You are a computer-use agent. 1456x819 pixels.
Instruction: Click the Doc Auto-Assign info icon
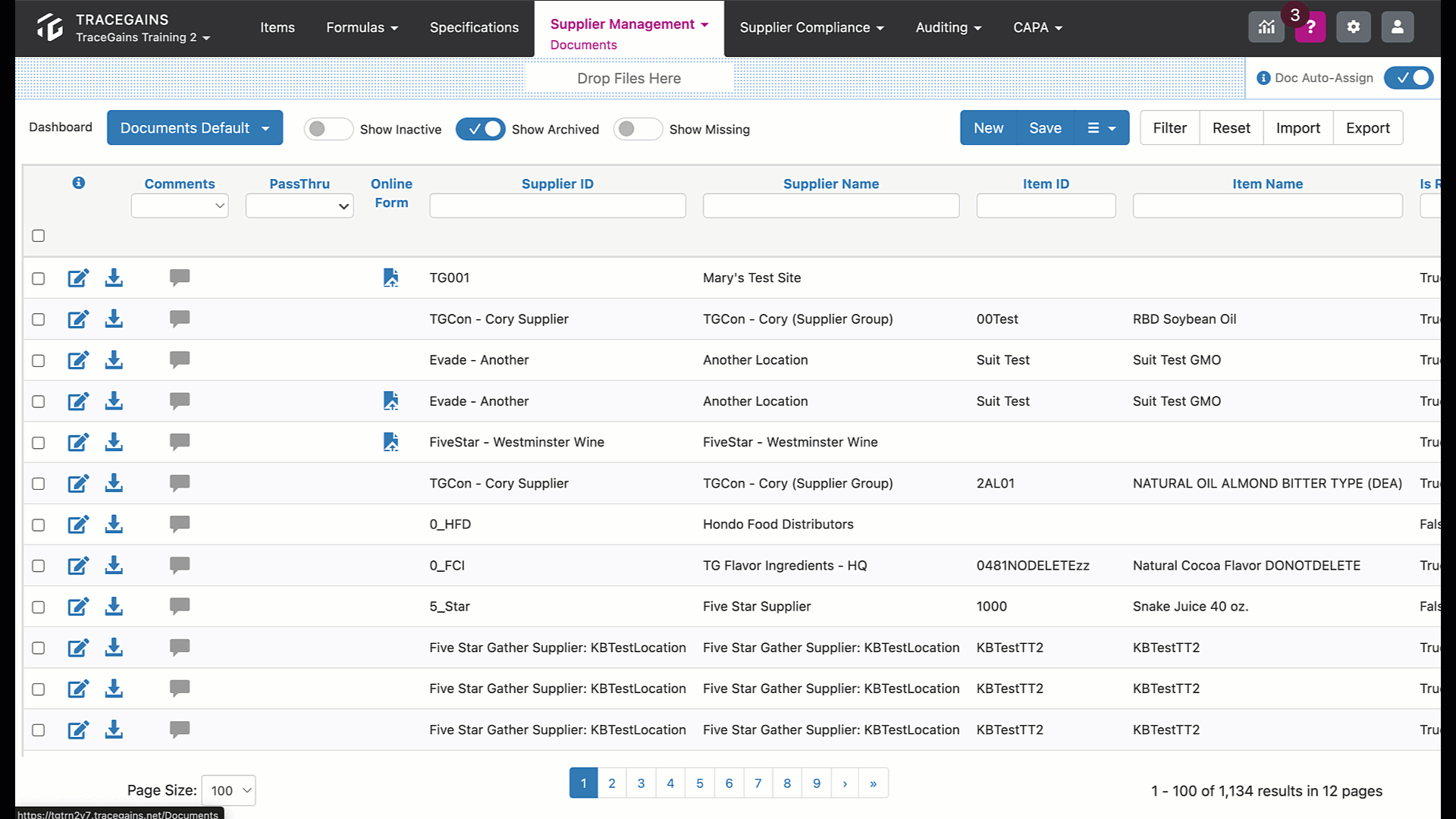coord(1263,78)
